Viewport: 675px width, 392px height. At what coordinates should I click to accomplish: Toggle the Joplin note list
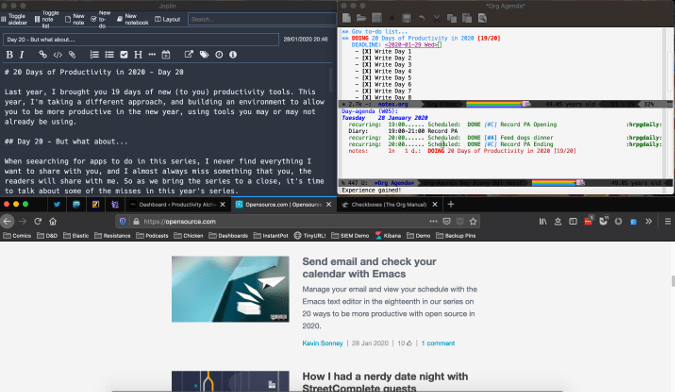pyautogui.click(x=47, y=19)
